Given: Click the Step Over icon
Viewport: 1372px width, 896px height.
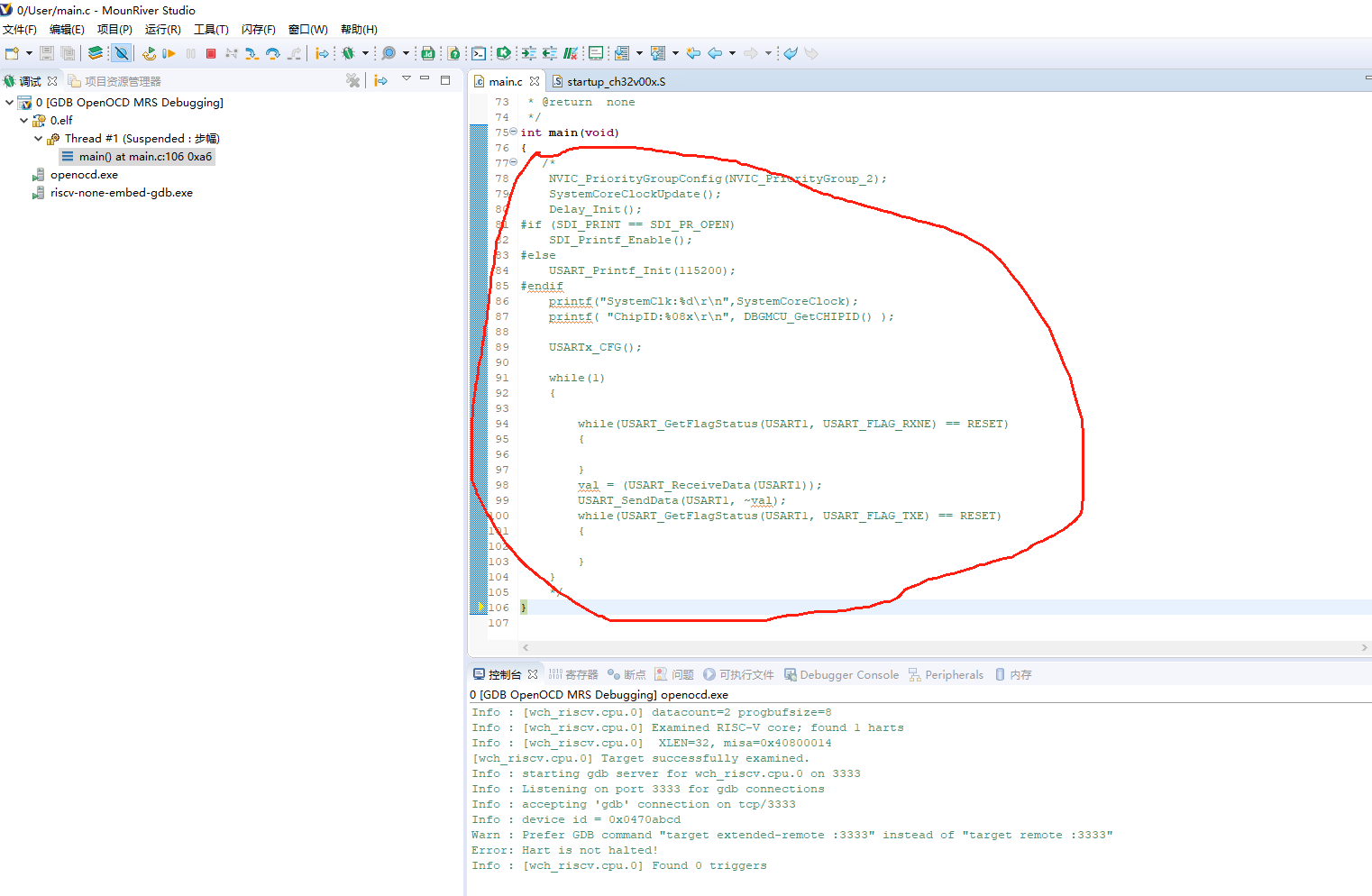Looking at the screenshot, I should pyautogui.click(x=273, y=53).
